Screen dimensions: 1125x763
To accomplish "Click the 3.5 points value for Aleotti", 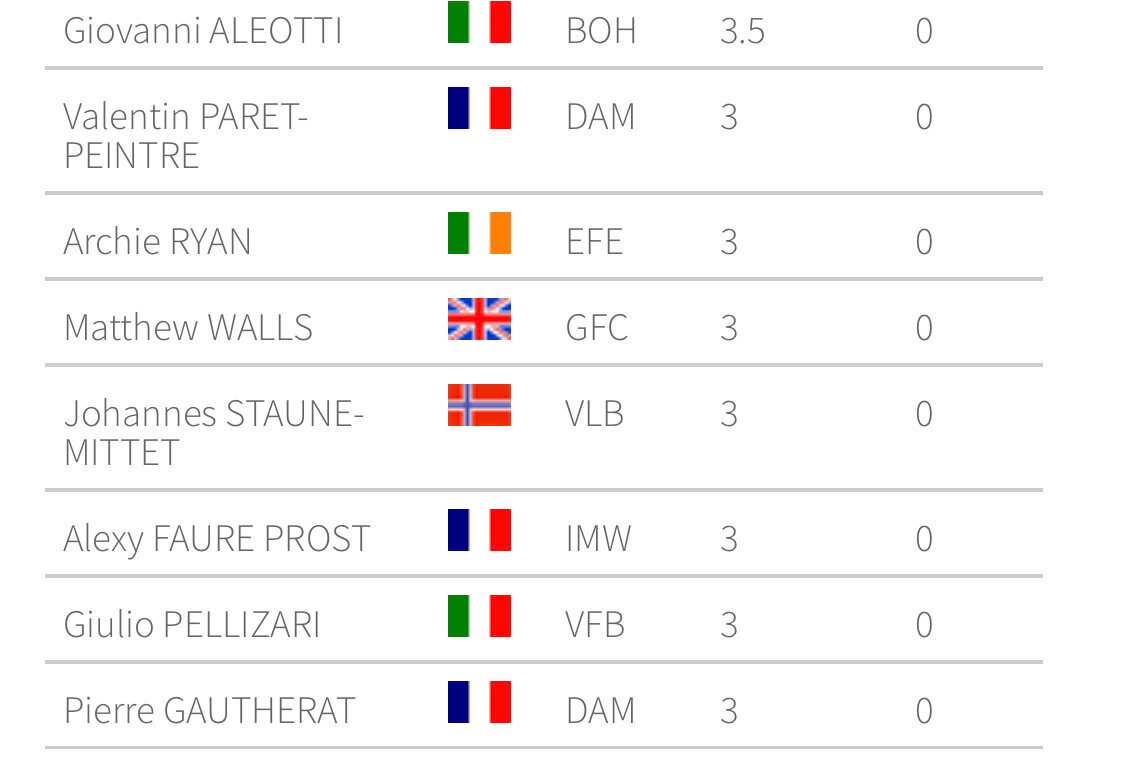I will pos(742,31).
